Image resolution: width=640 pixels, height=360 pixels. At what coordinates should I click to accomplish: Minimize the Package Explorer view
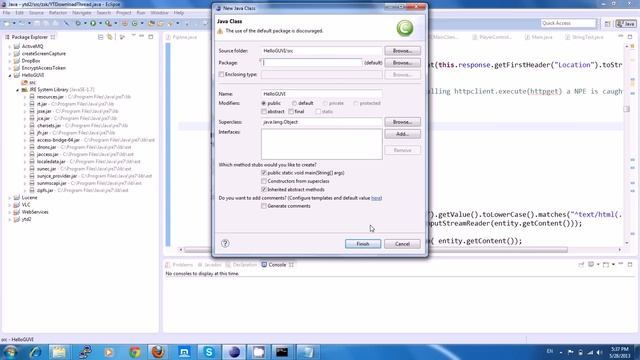[x=142, y=37]
